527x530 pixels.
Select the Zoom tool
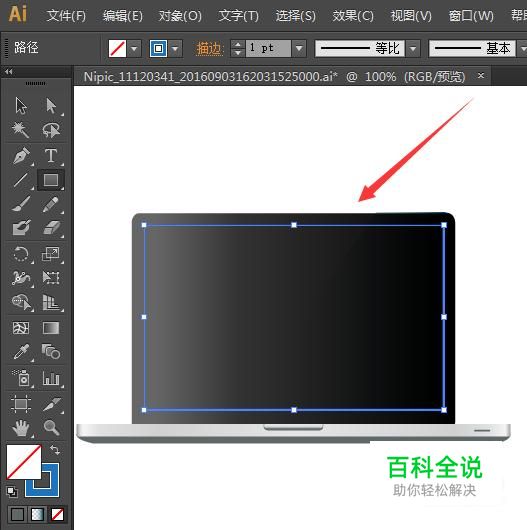pyautogui.click(x=51, y=428)
